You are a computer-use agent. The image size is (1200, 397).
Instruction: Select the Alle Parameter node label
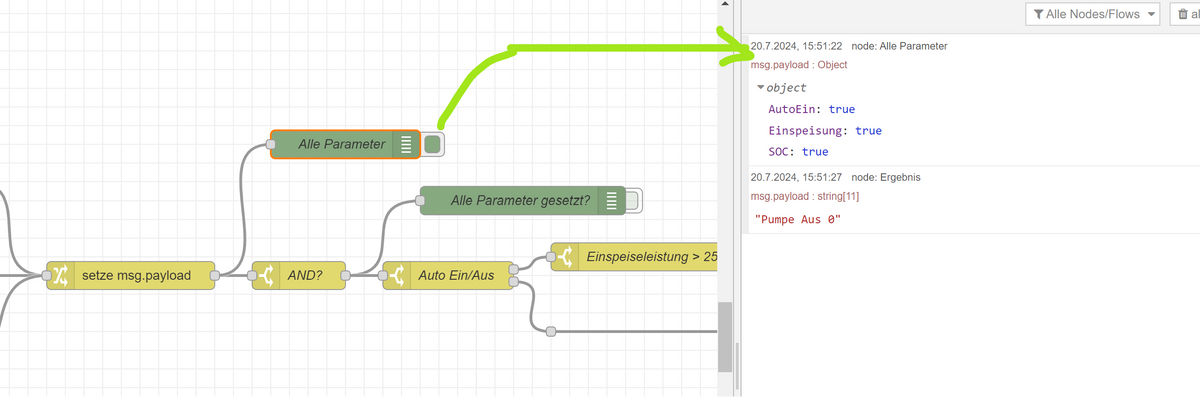(341, 144)
